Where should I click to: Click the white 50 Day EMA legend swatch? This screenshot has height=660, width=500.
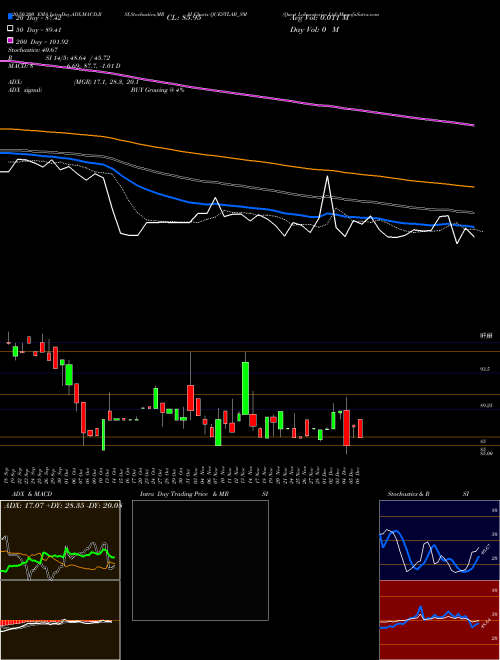click(x=10, y=28)
